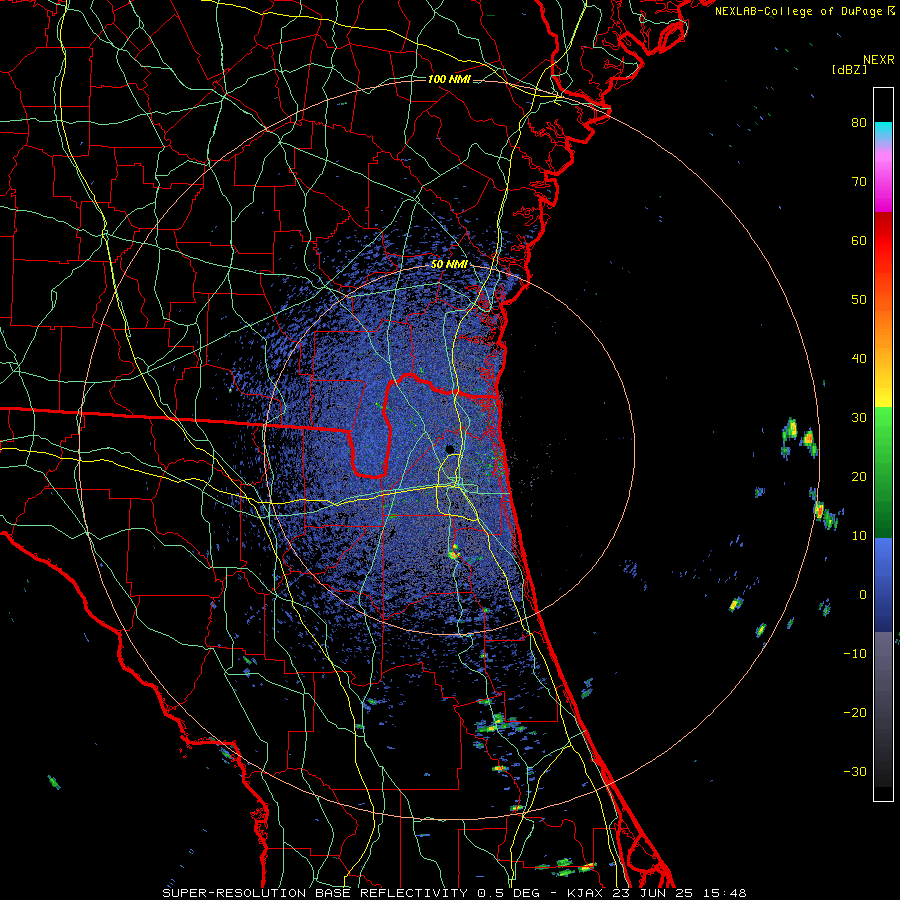Click the 30 value on the dBZ scale
The height and width of the screenshot is (900, 900).
pyautogui.click(x=859, y=417)
